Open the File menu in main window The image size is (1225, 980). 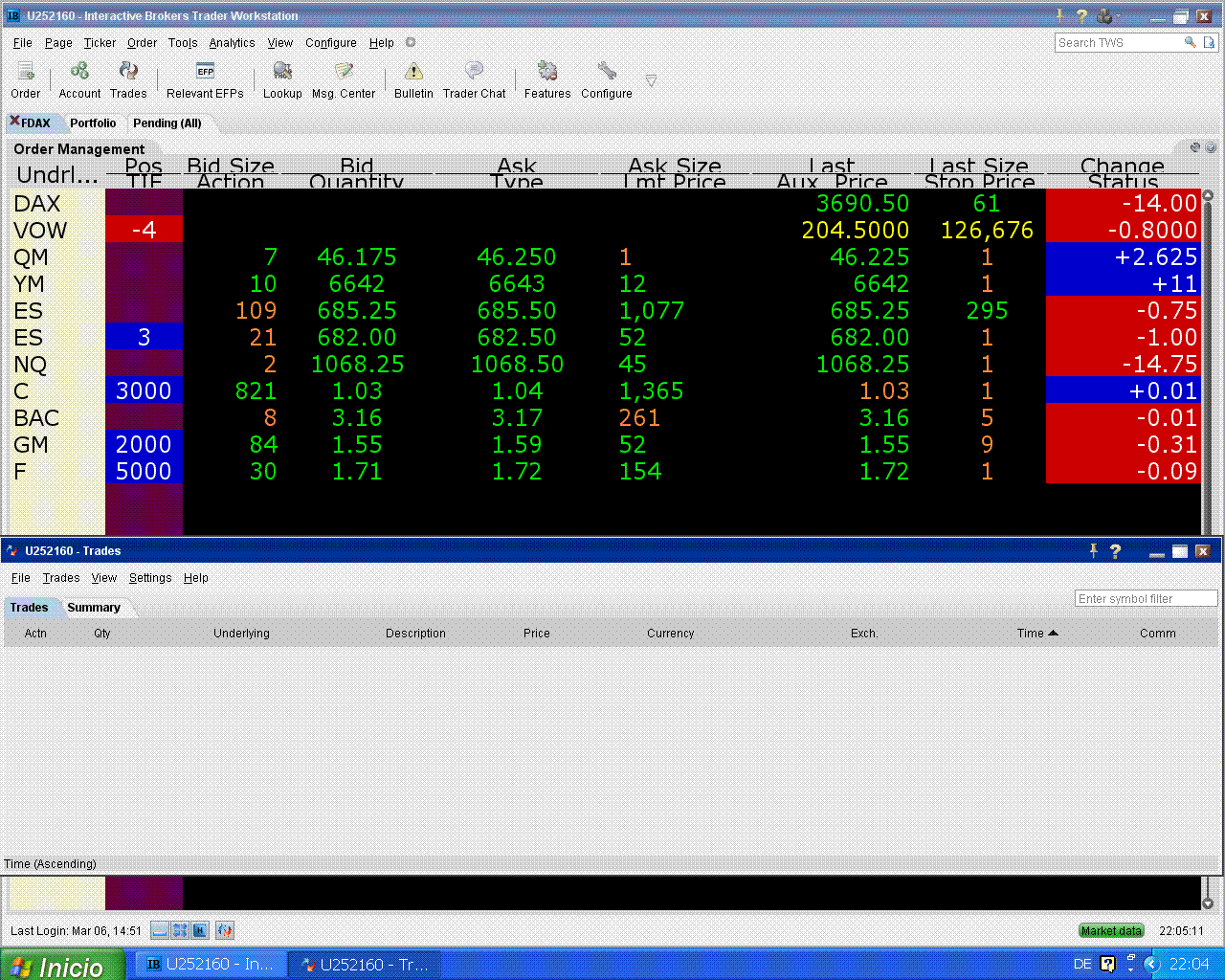[23, 43]
